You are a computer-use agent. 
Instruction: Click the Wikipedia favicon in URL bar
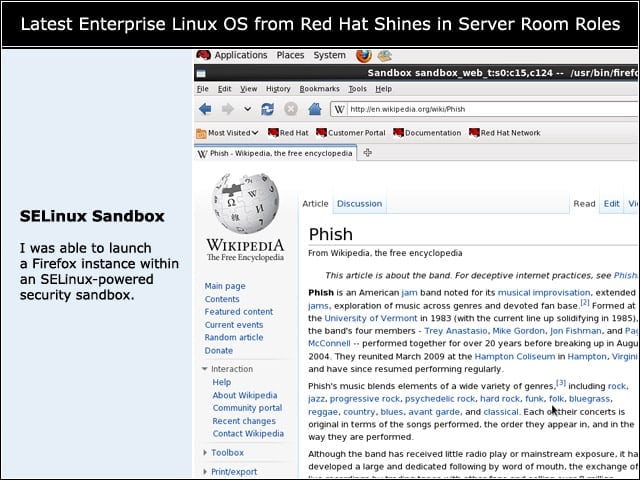[x=339, y=109]
